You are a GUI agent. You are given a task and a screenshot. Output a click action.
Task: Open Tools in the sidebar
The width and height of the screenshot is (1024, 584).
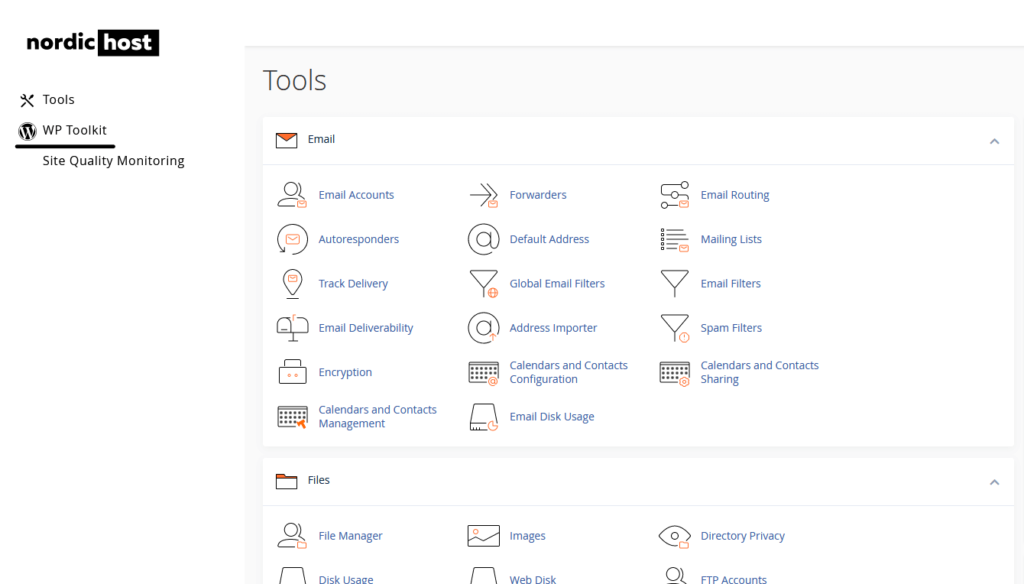[58, 100]
